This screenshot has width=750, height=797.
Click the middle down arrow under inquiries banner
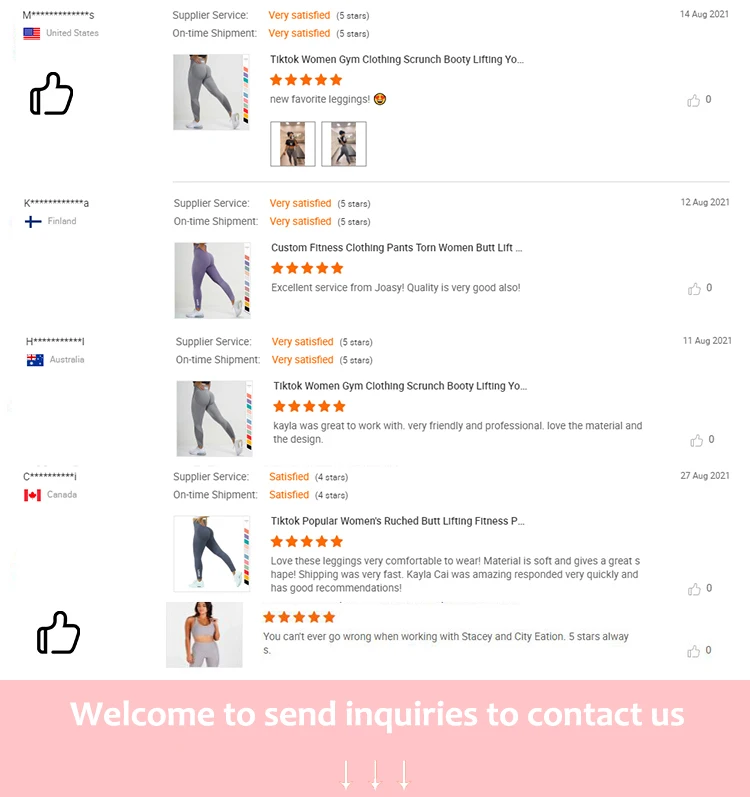[375, 775]
